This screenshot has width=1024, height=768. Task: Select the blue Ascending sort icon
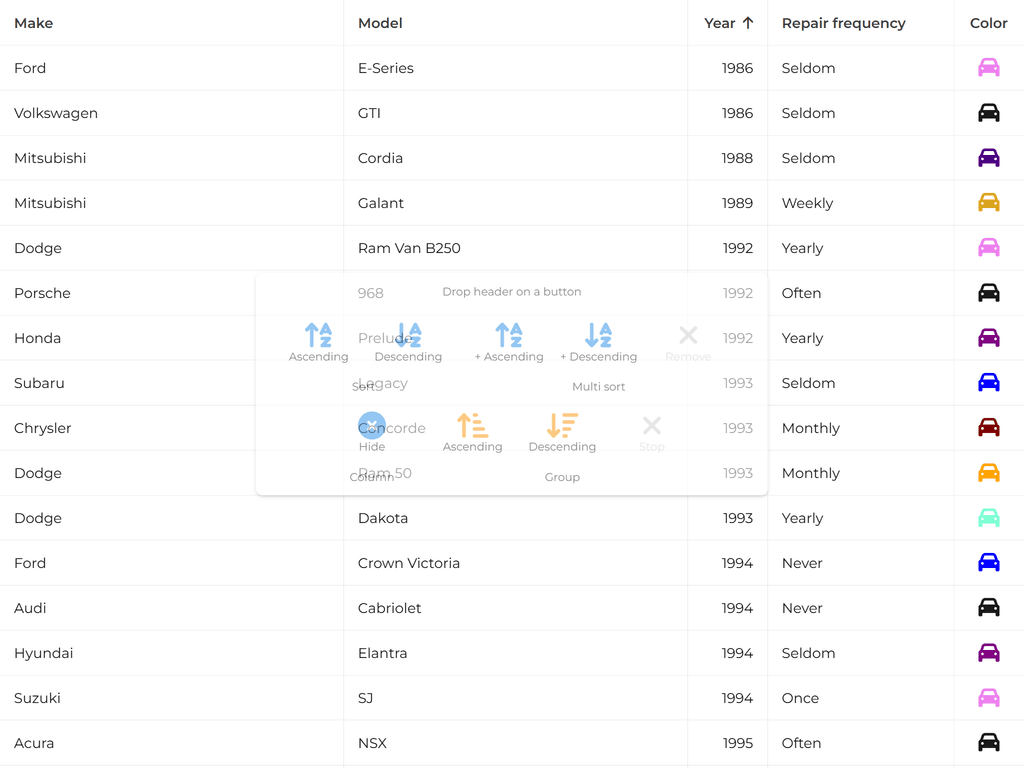[x=319, y=335]
